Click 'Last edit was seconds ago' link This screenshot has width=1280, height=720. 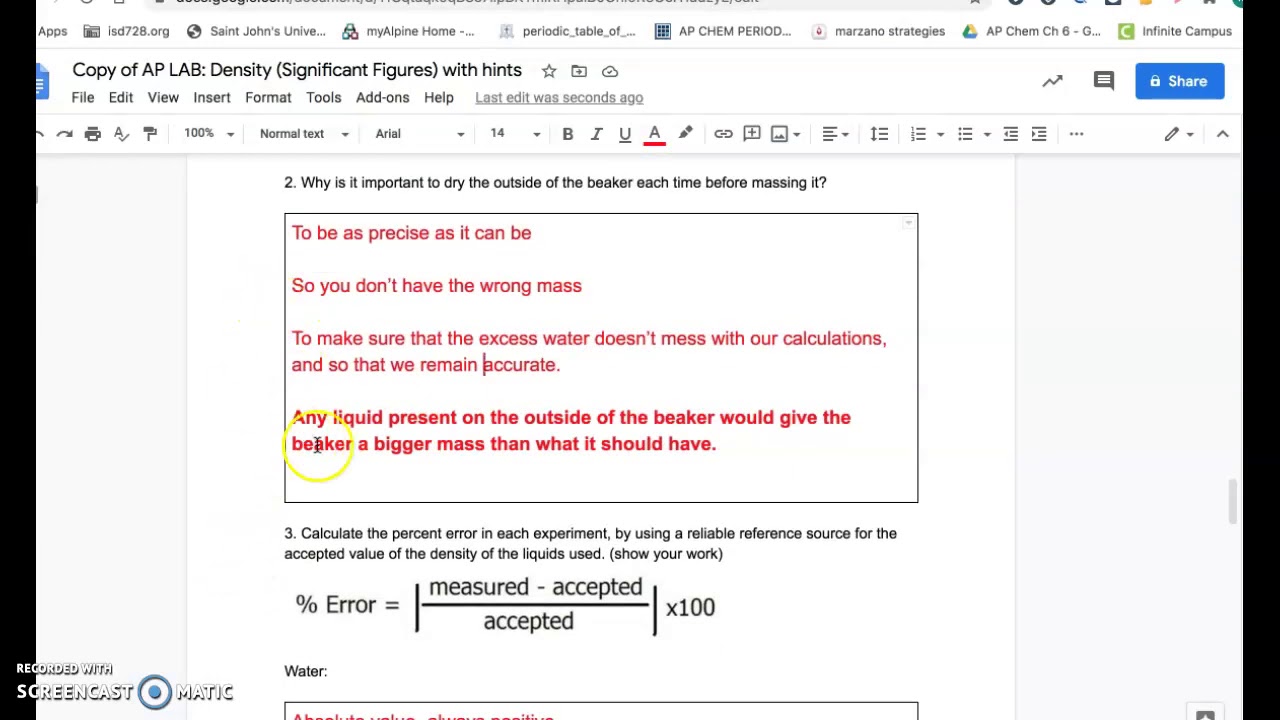559,98
